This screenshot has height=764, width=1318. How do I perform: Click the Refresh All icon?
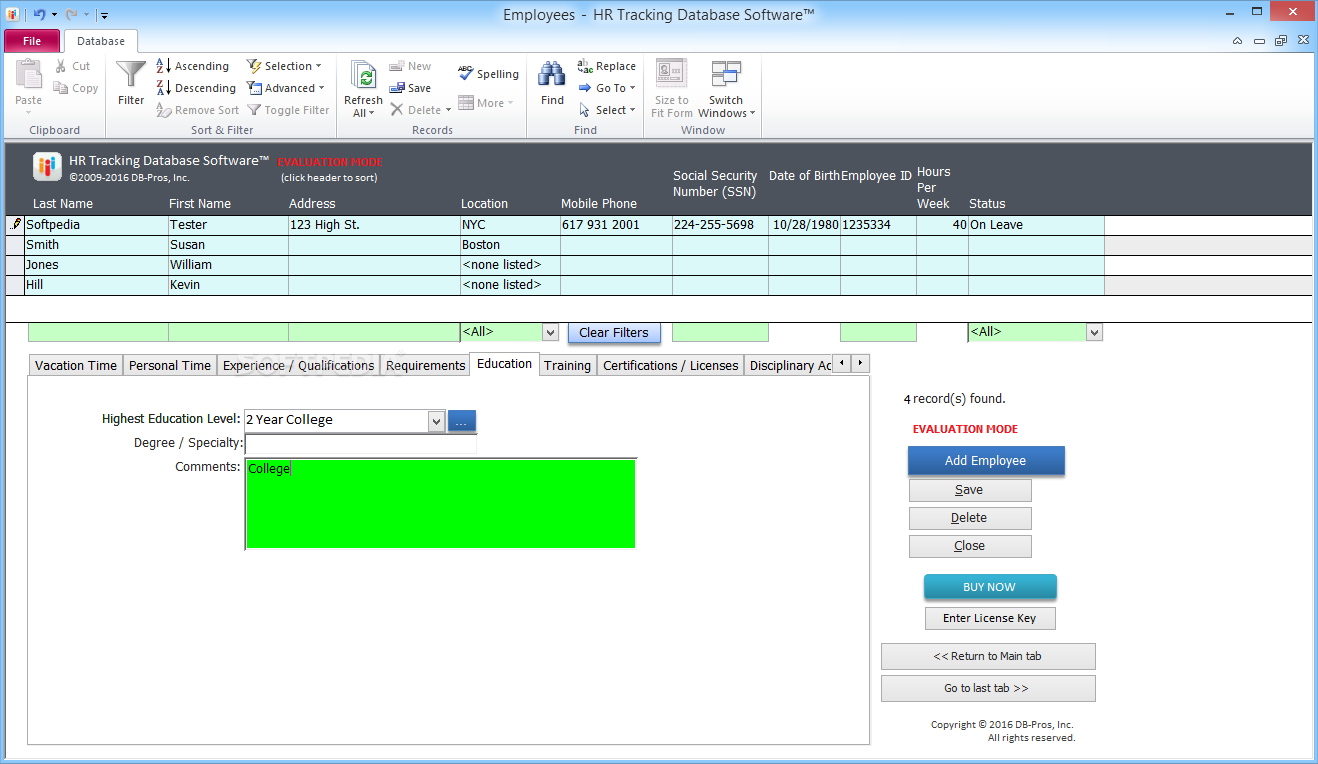click(x=363, y=77)
